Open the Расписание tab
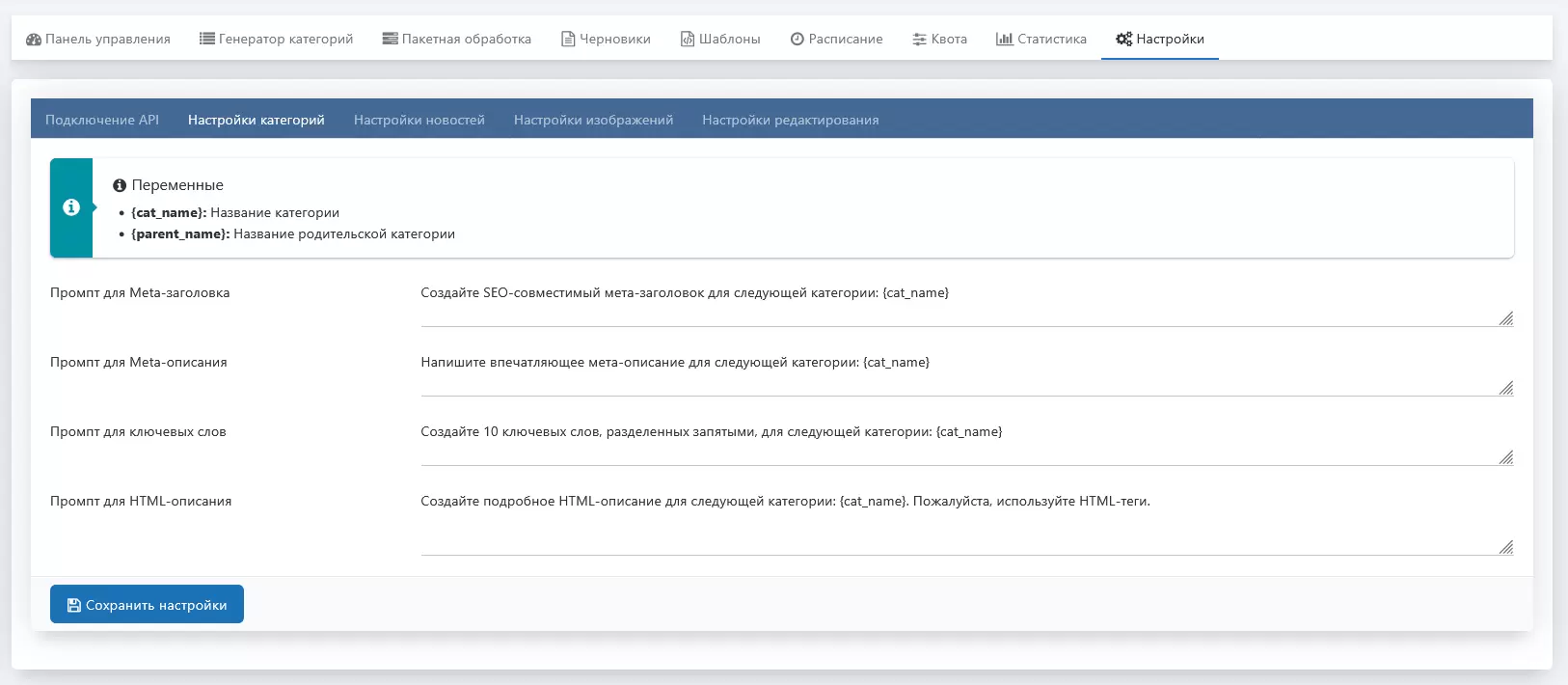1568x685 pixels. coord(836,40)
